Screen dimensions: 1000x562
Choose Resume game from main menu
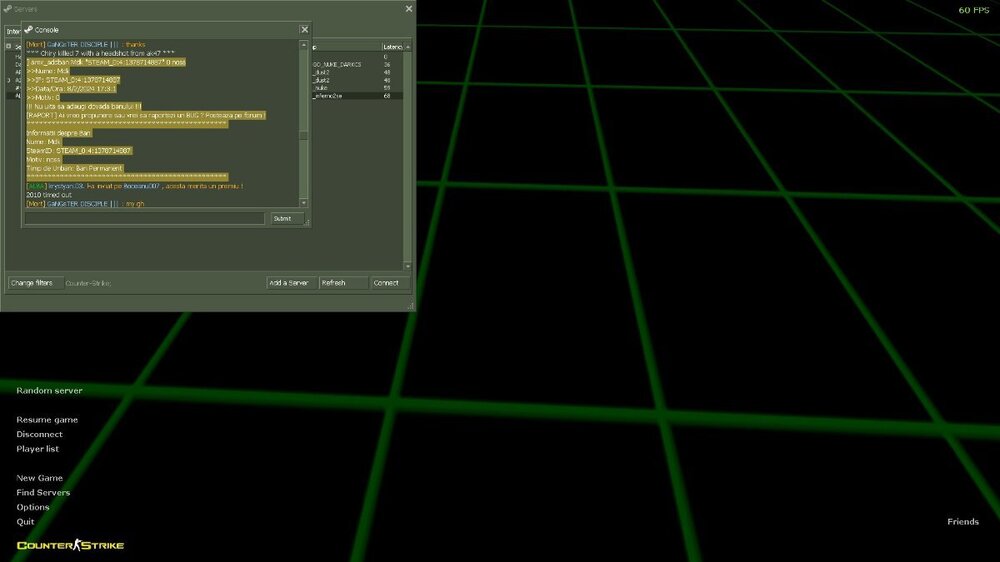pos(47,420)
